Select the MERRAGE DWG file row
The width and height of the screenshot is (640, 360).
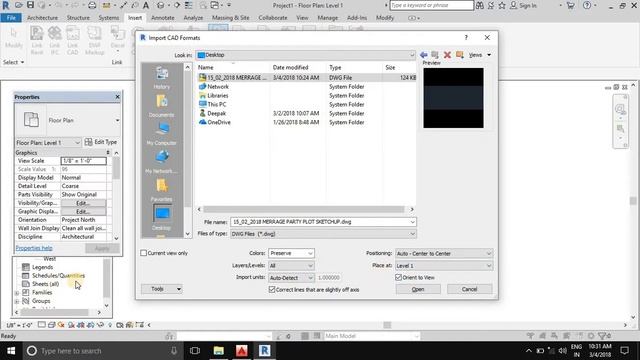306,78
